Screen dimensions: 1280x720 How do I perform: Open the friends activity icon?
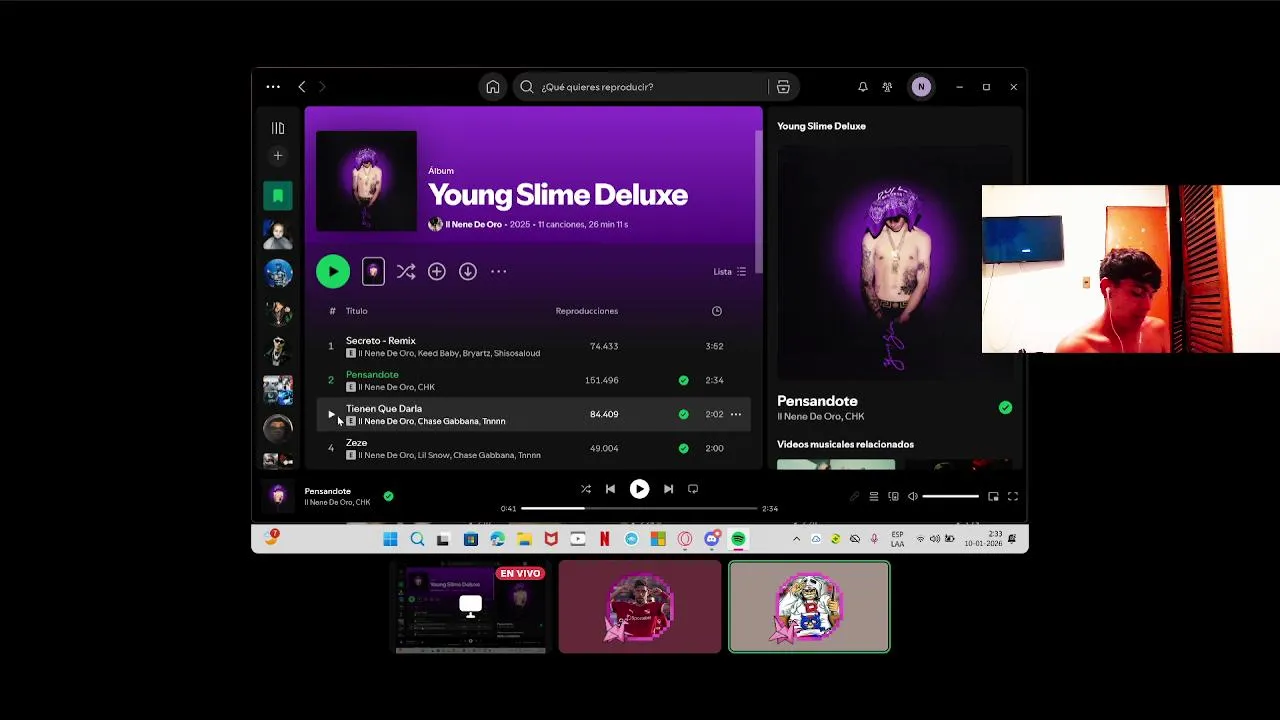(887, 87)
